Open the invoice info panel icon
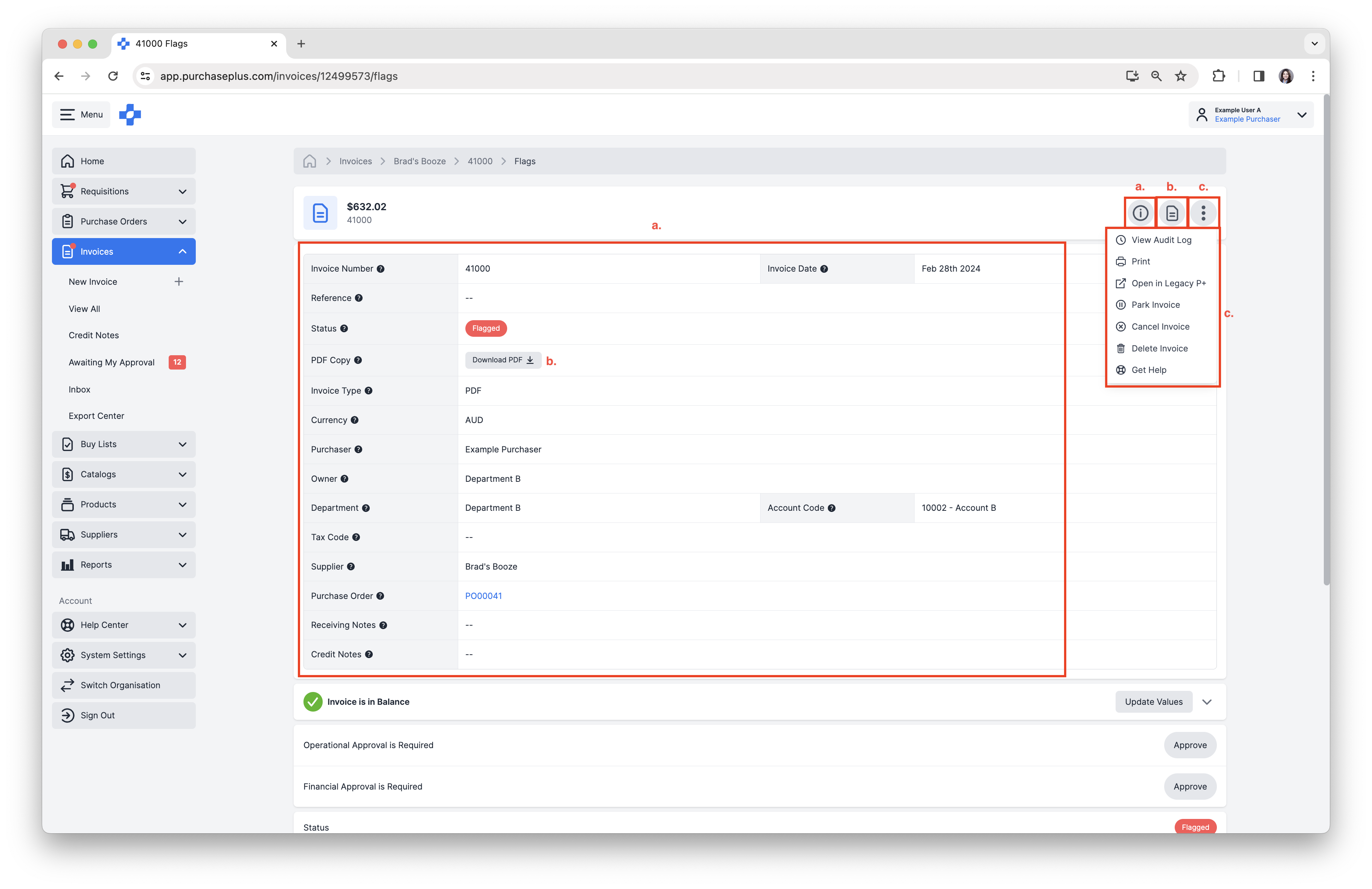Viewport: 1372px width, 889px height. [x=1140, y=214]
